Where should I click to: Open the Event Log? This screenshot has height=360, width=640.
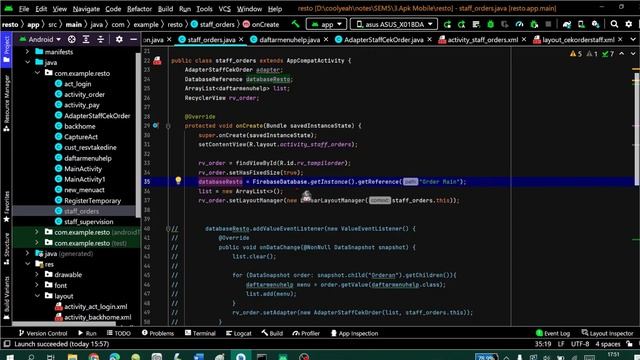553,333
